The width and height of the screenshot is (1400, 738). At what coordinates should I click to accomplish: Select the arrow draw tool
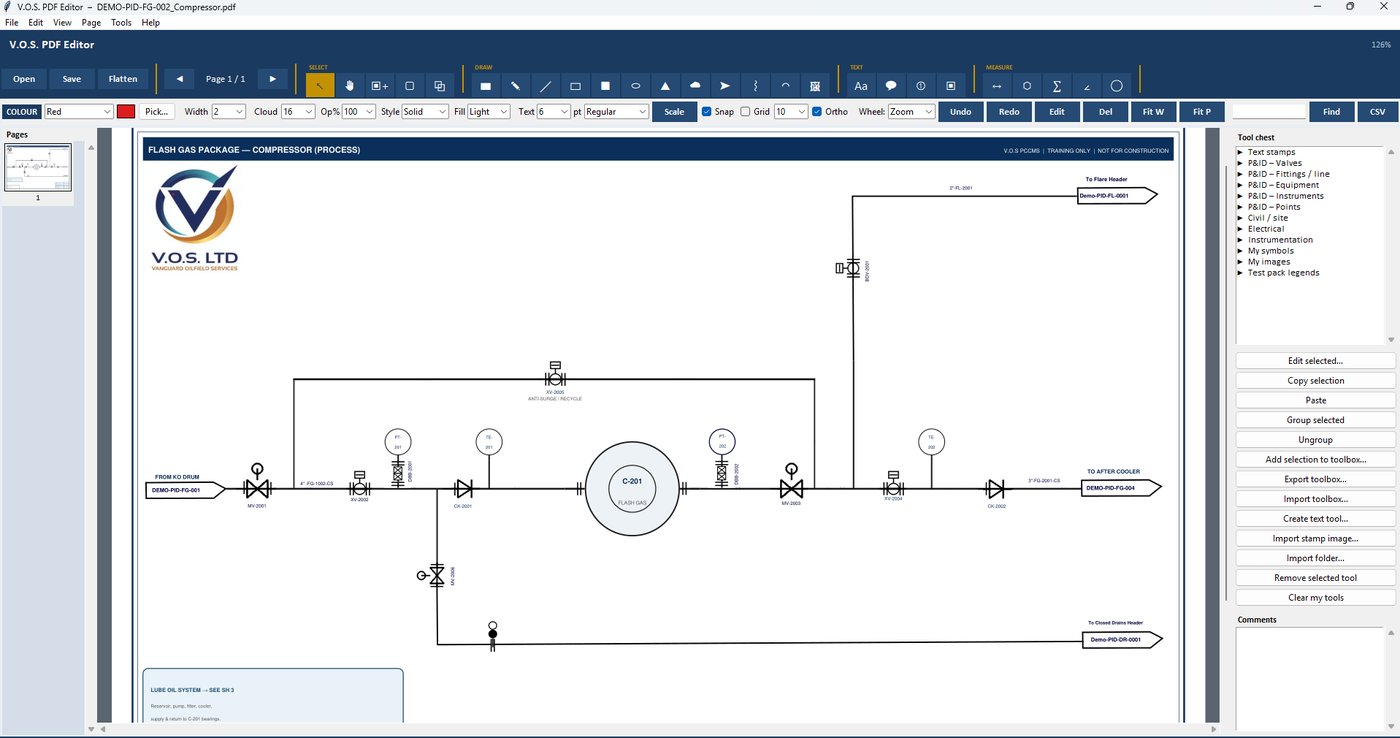[726, 86]
